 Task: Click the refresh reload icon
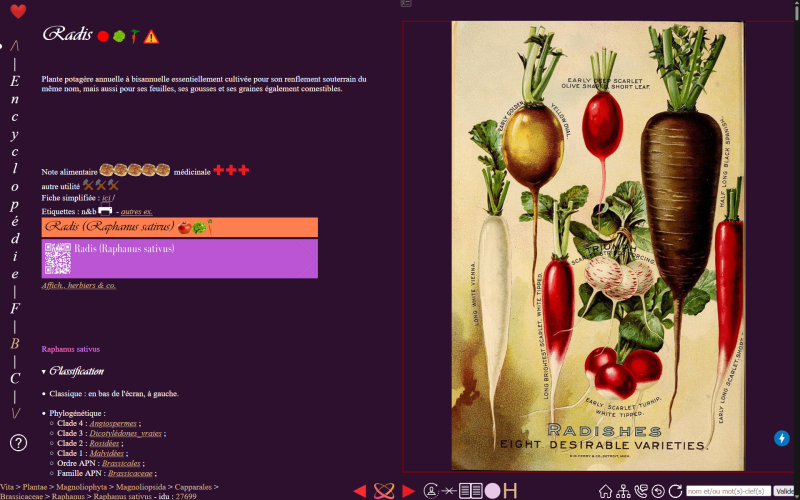[x=676, y=491]
